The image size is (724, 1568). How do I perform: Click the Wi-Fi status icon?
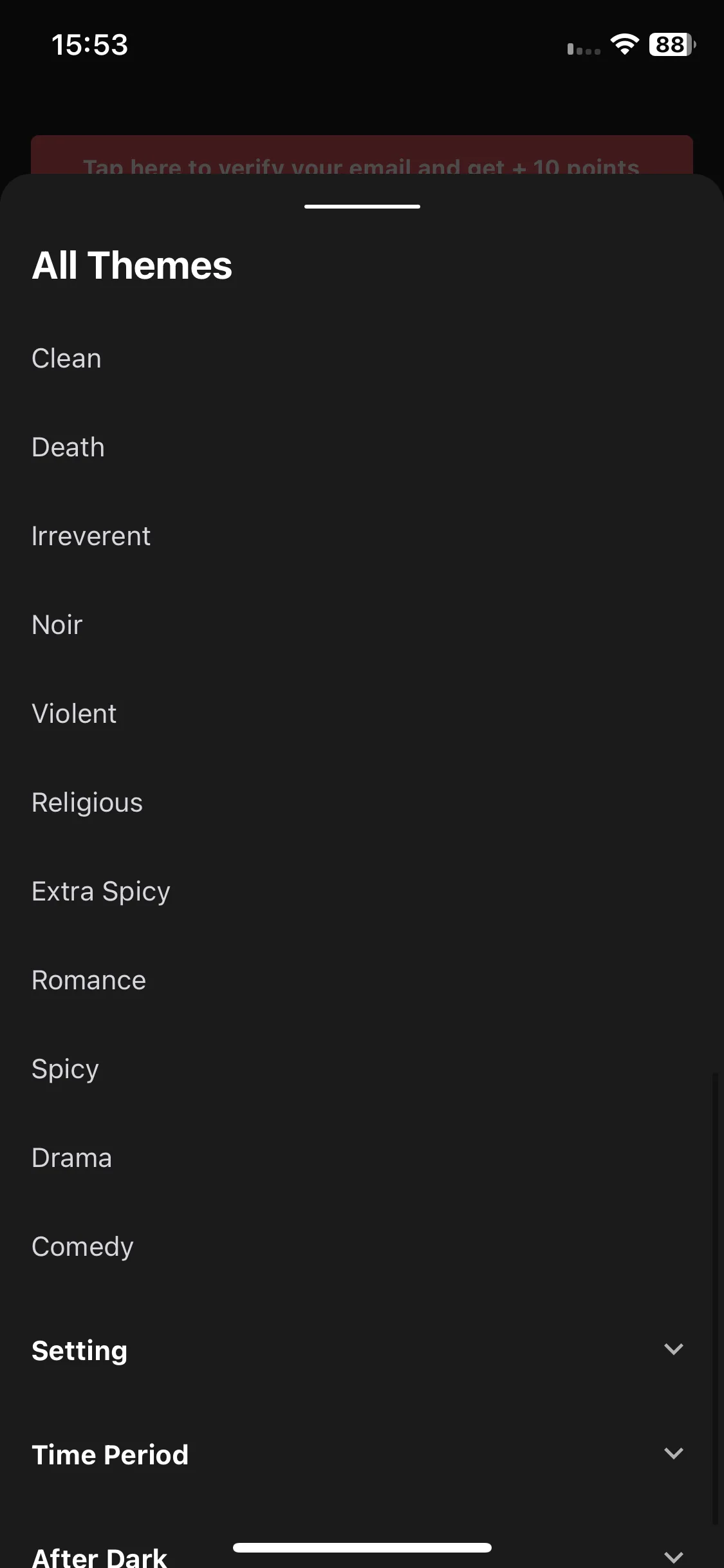(x=624, y=44)
